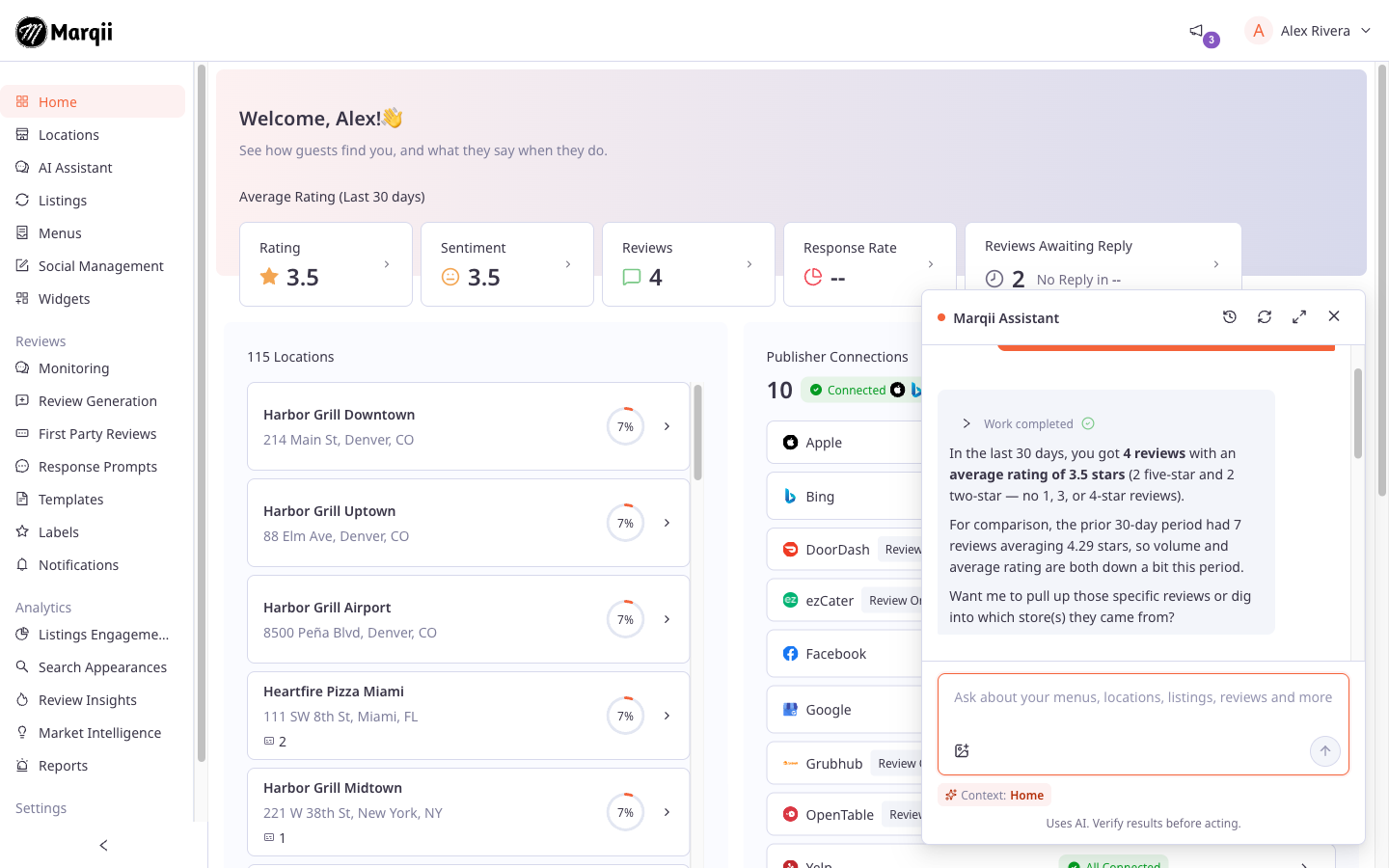Open the Alex Rivera account dropdown

[1309, 31]
